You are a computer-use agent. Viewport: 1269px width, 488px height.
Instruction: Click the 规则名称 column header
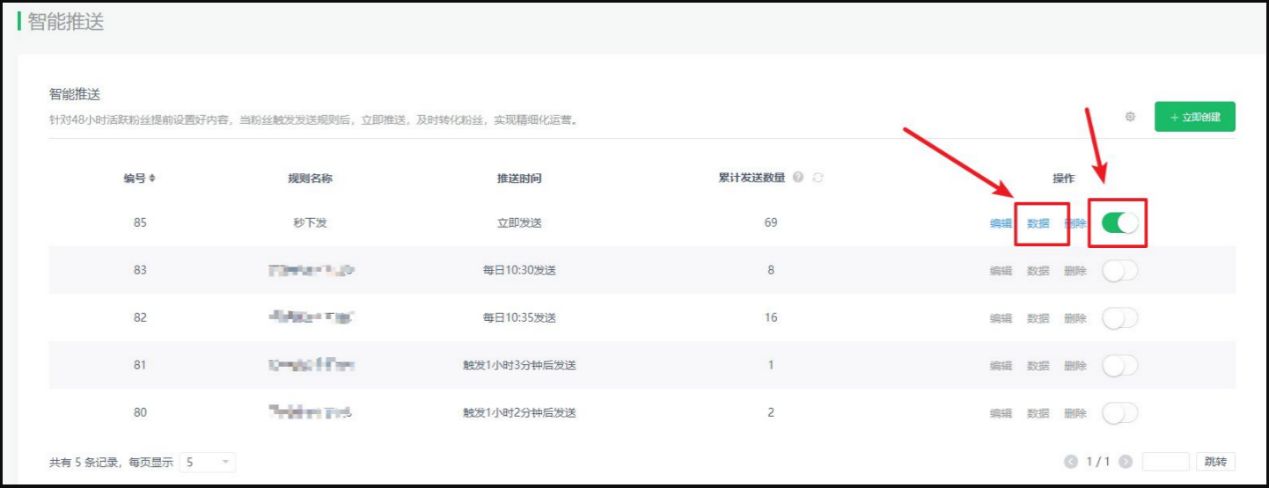(x=310, y=178)
